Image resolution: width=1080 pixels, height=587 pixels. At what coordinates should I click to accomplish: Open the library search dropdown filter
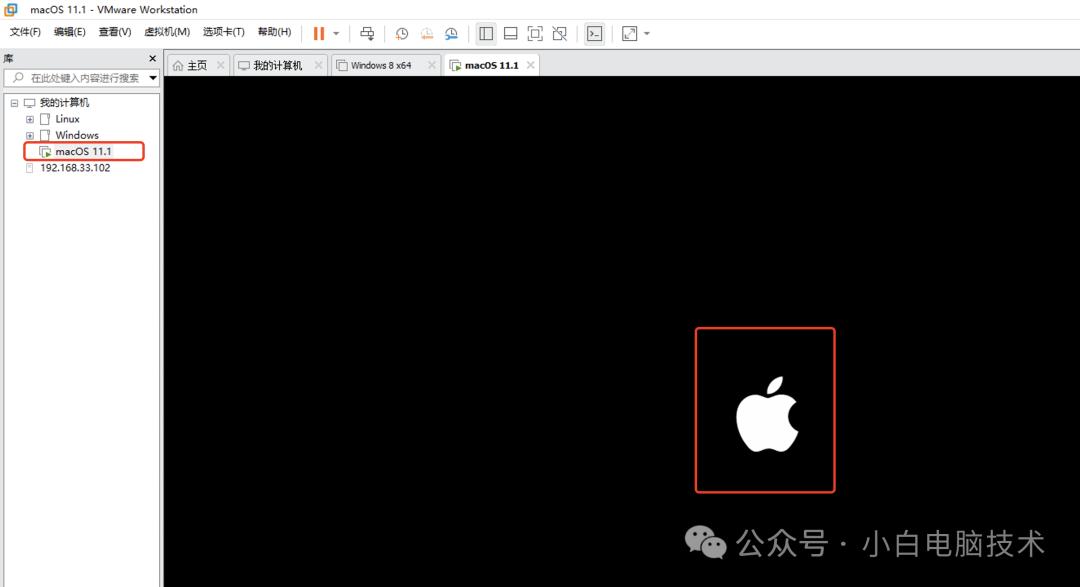(153, 77)
